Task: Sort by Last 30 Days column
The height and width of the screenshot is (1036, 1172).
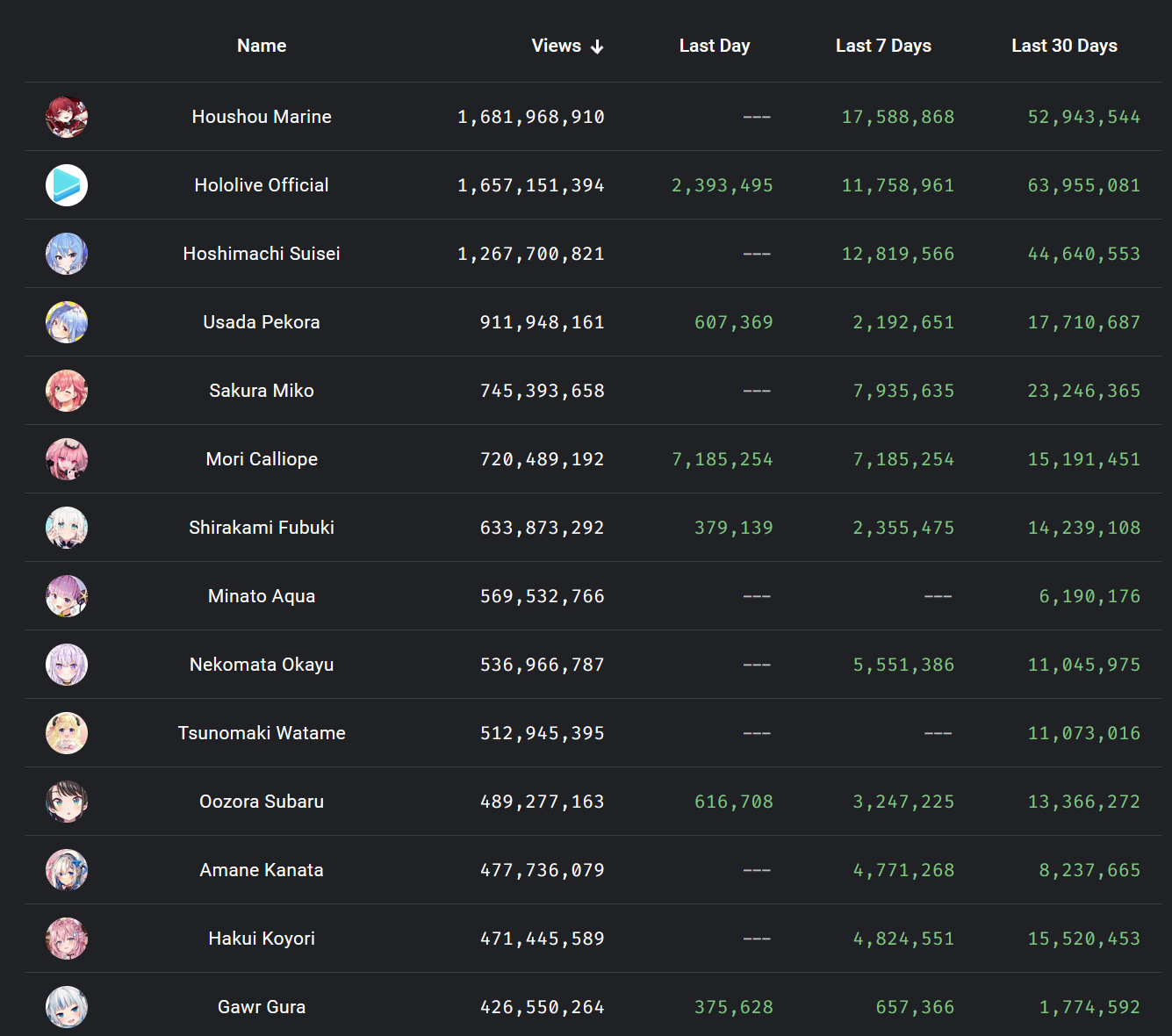Action: [1064, 46]
